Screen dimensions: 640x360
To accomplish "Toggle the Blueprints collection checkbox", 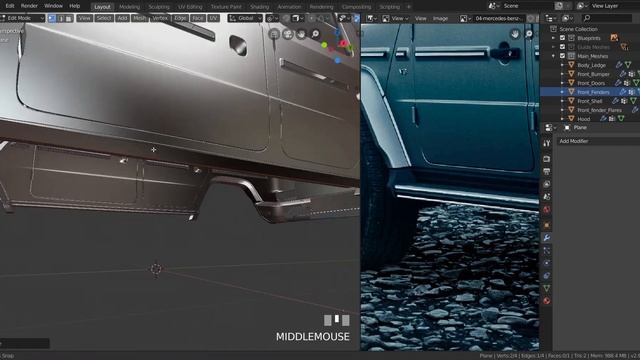I will tap(562, 38).
